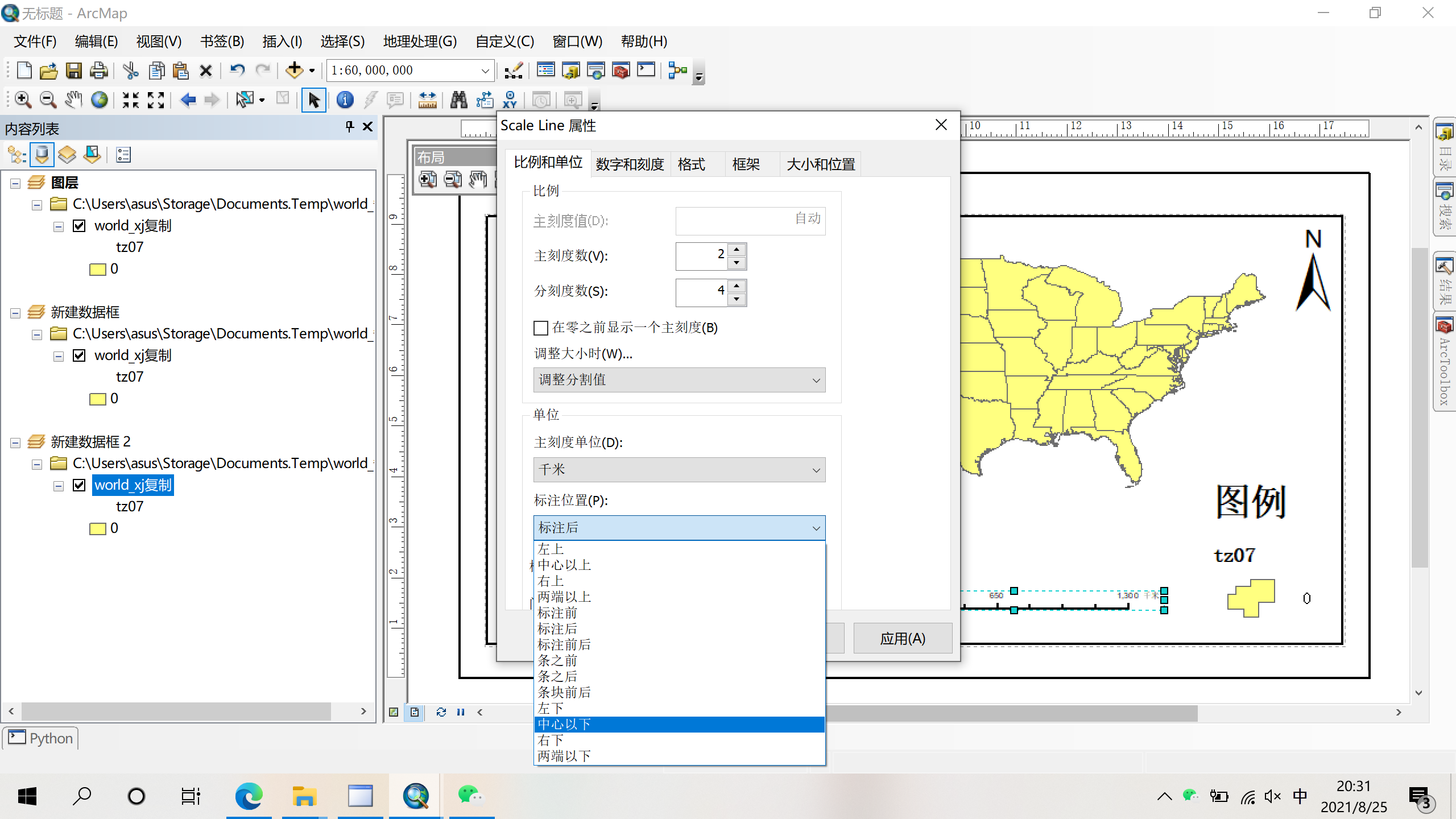Switch to List By Source view
1456x819 pixels.
point(42,155)
